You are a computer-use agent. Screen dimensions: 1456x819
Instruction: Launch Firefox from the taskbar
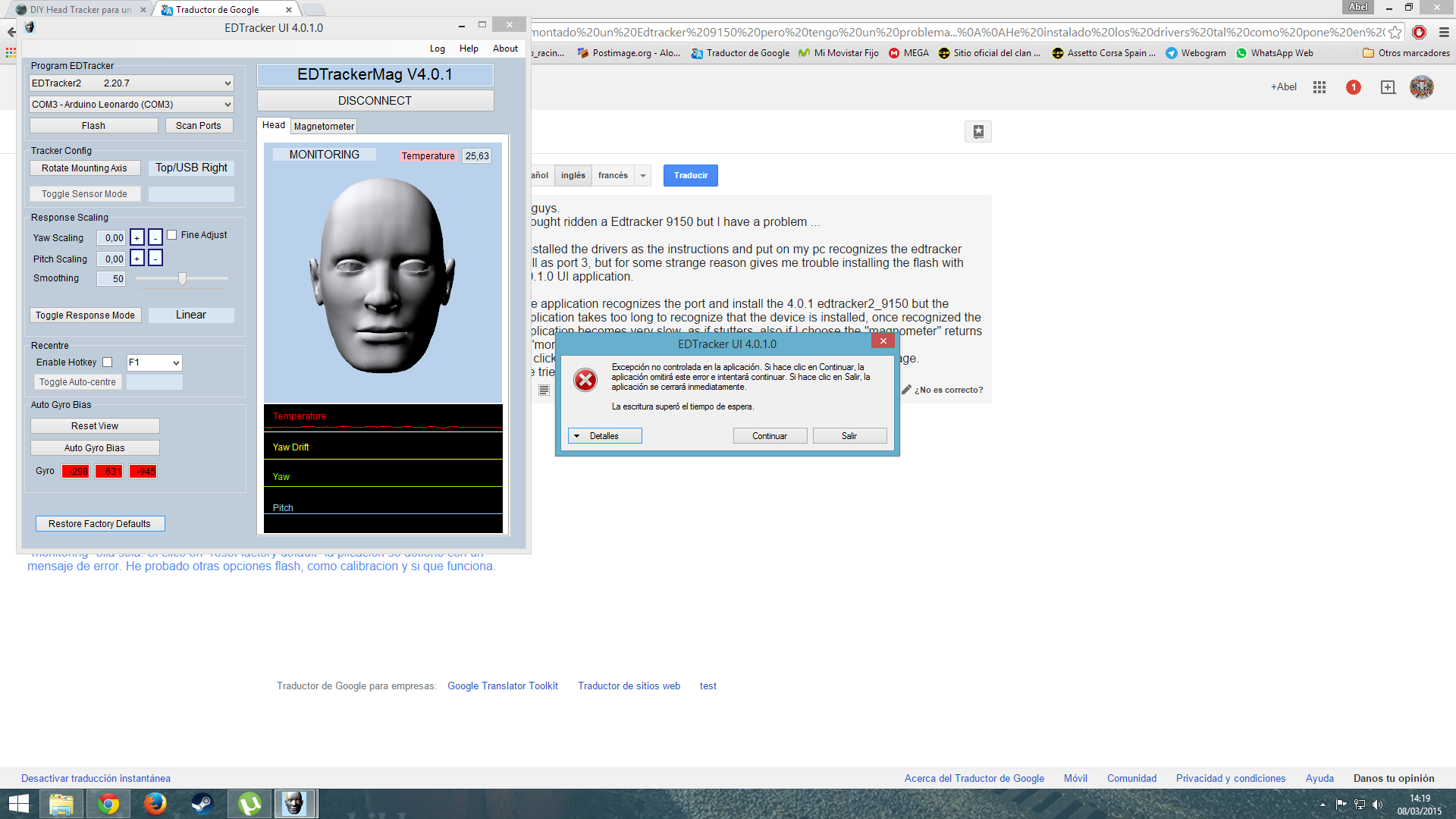click(155, 804)
